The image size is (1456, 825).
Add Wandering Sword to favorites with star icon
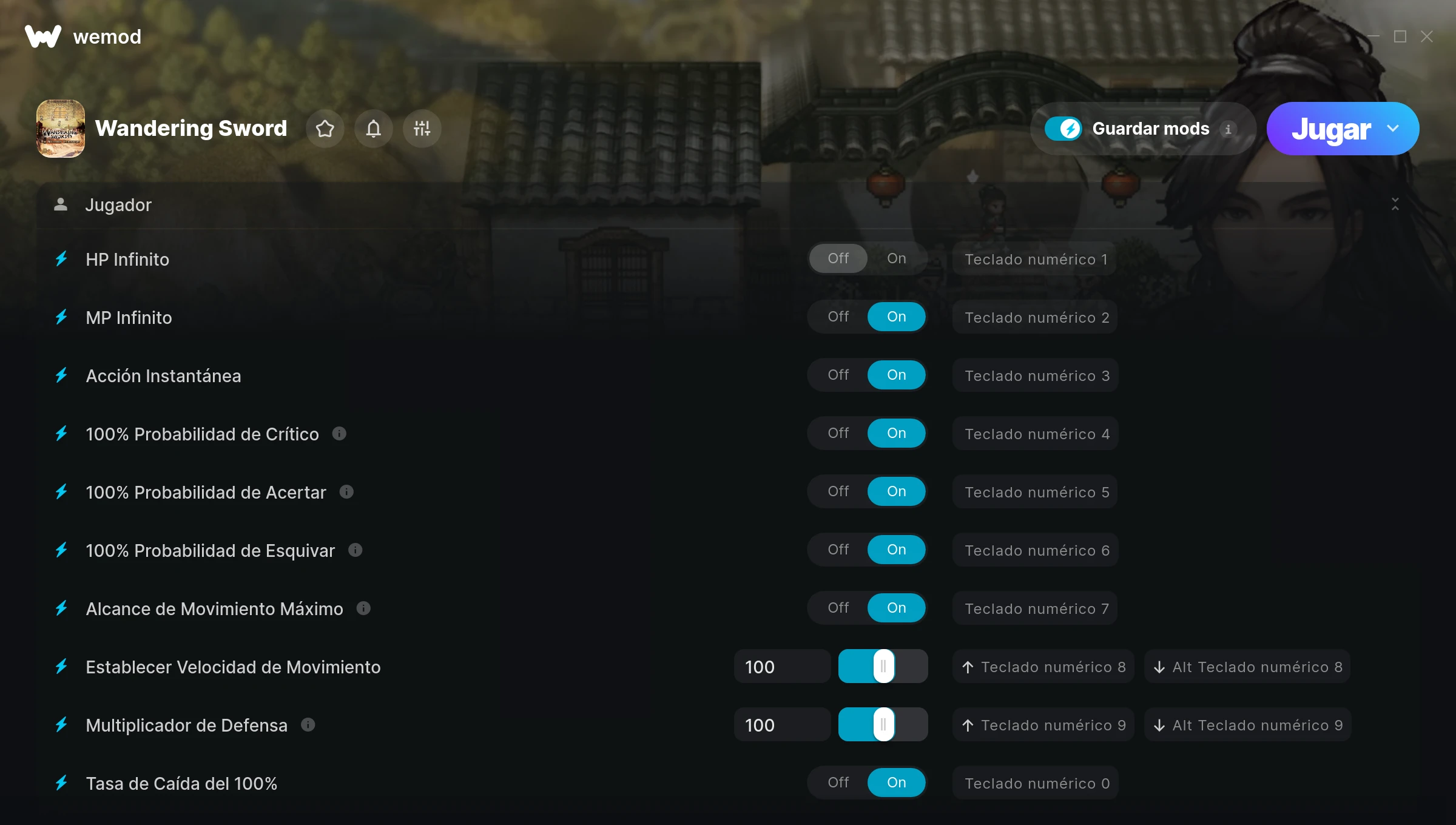click(325, 129)
